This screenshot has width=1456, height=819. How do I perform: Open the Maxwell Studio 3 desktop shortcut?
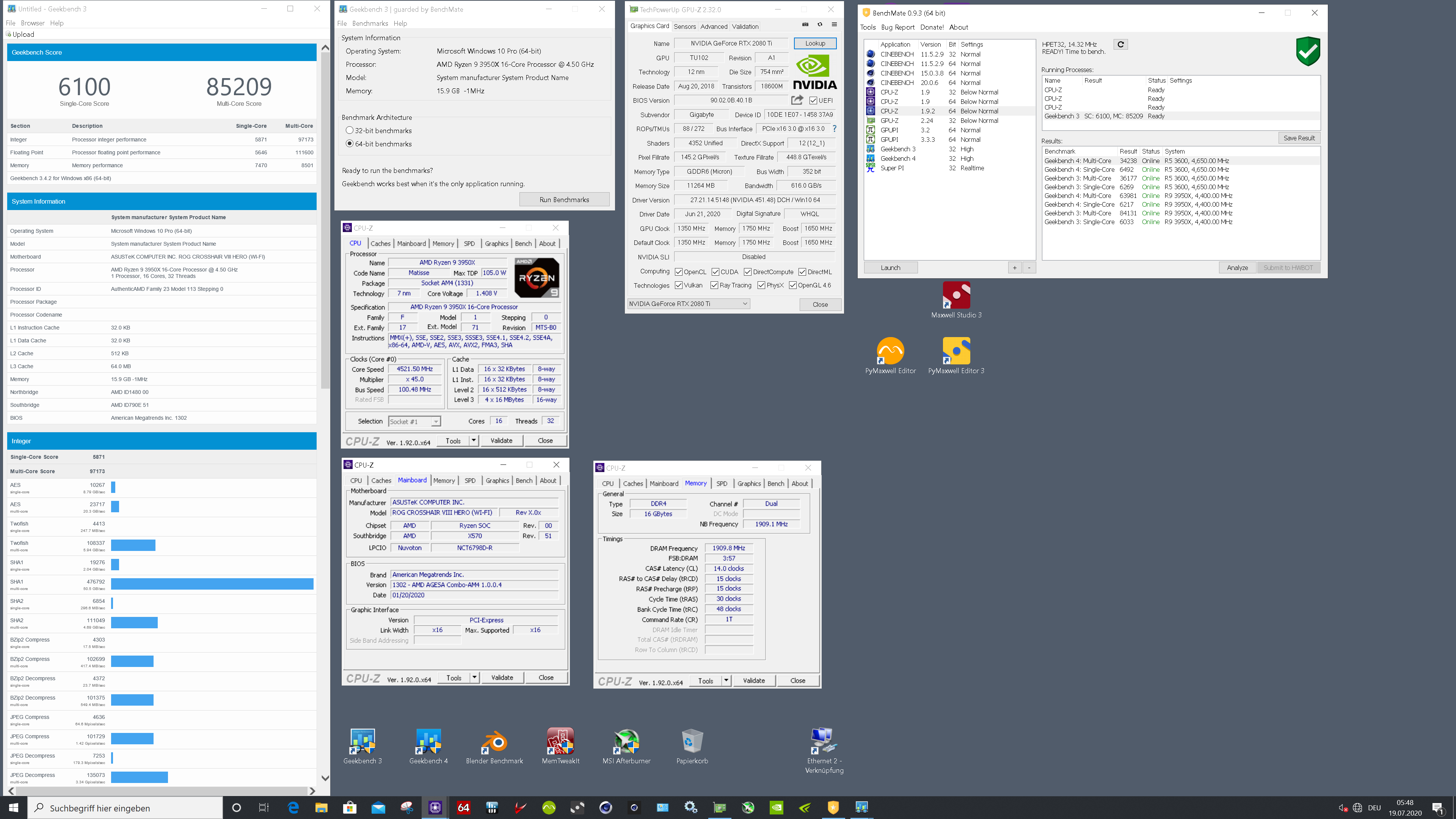(956, 300)
